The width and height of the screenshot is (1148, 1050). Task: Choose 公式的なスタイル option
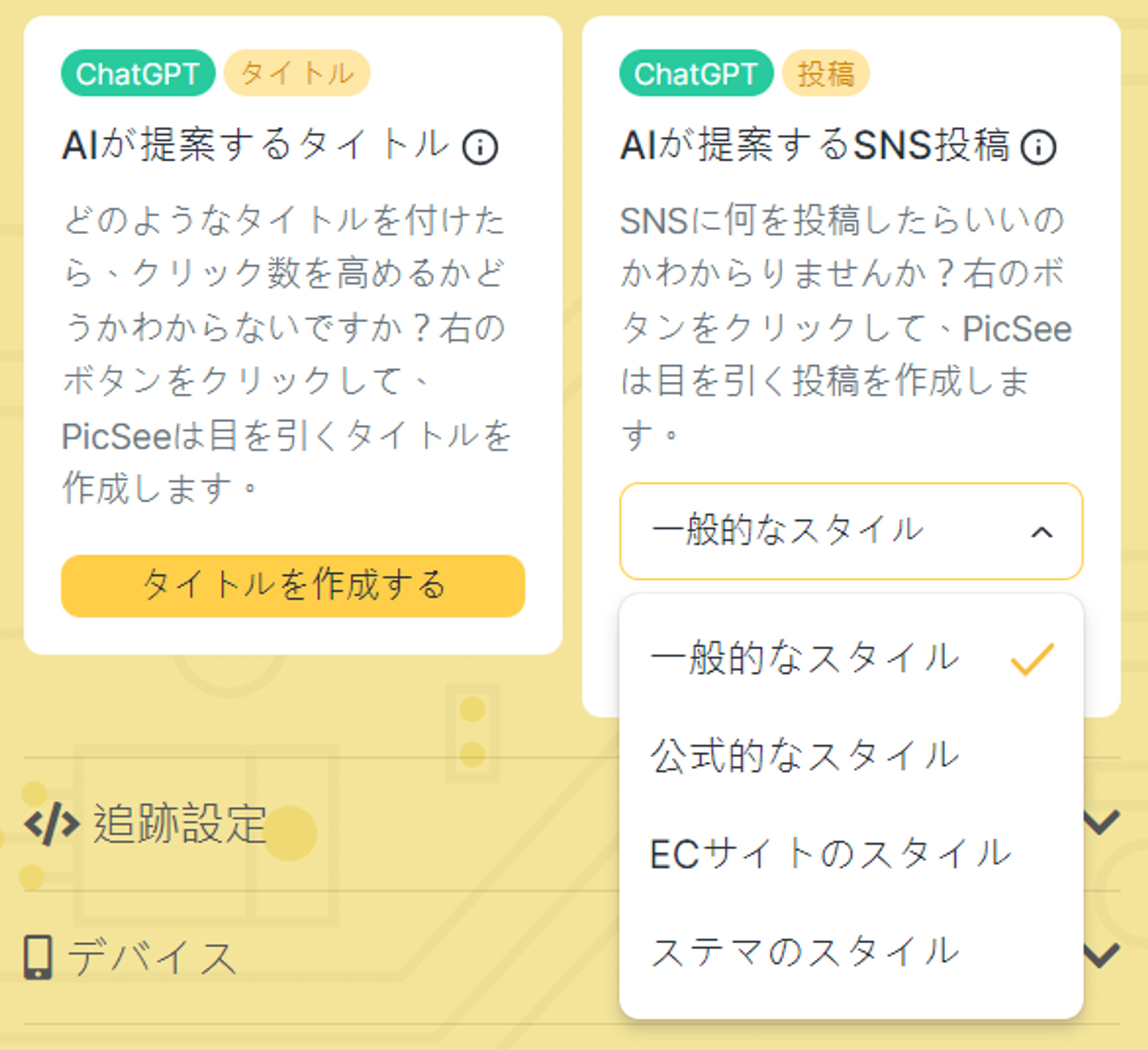pyautogui.click(x=851, y=755)
